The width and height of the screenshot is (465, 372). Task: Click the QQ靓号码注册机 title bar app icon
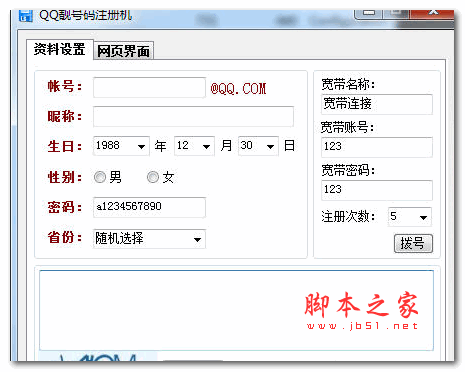pyautogui.click(x=26, y=16)
